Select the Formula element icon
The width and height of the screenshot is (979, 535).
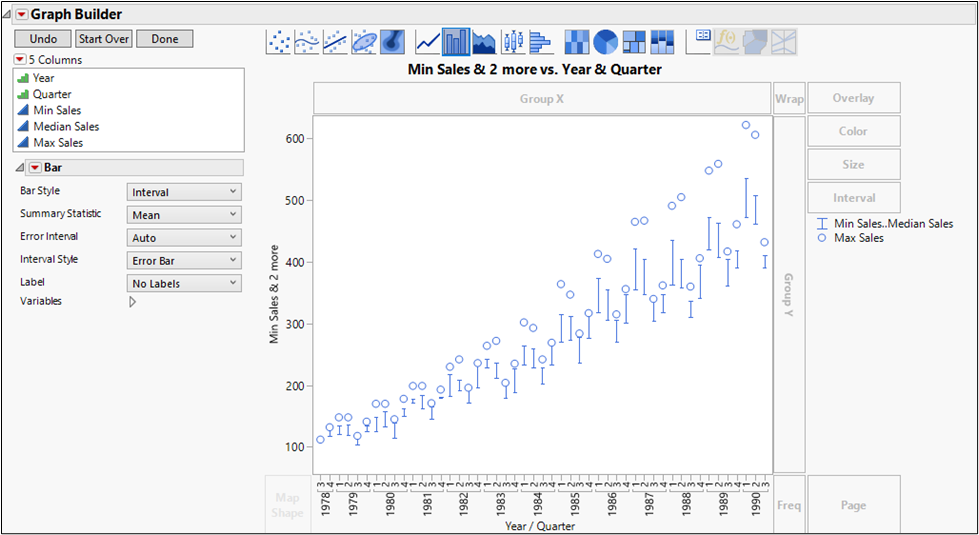(727, 42)
